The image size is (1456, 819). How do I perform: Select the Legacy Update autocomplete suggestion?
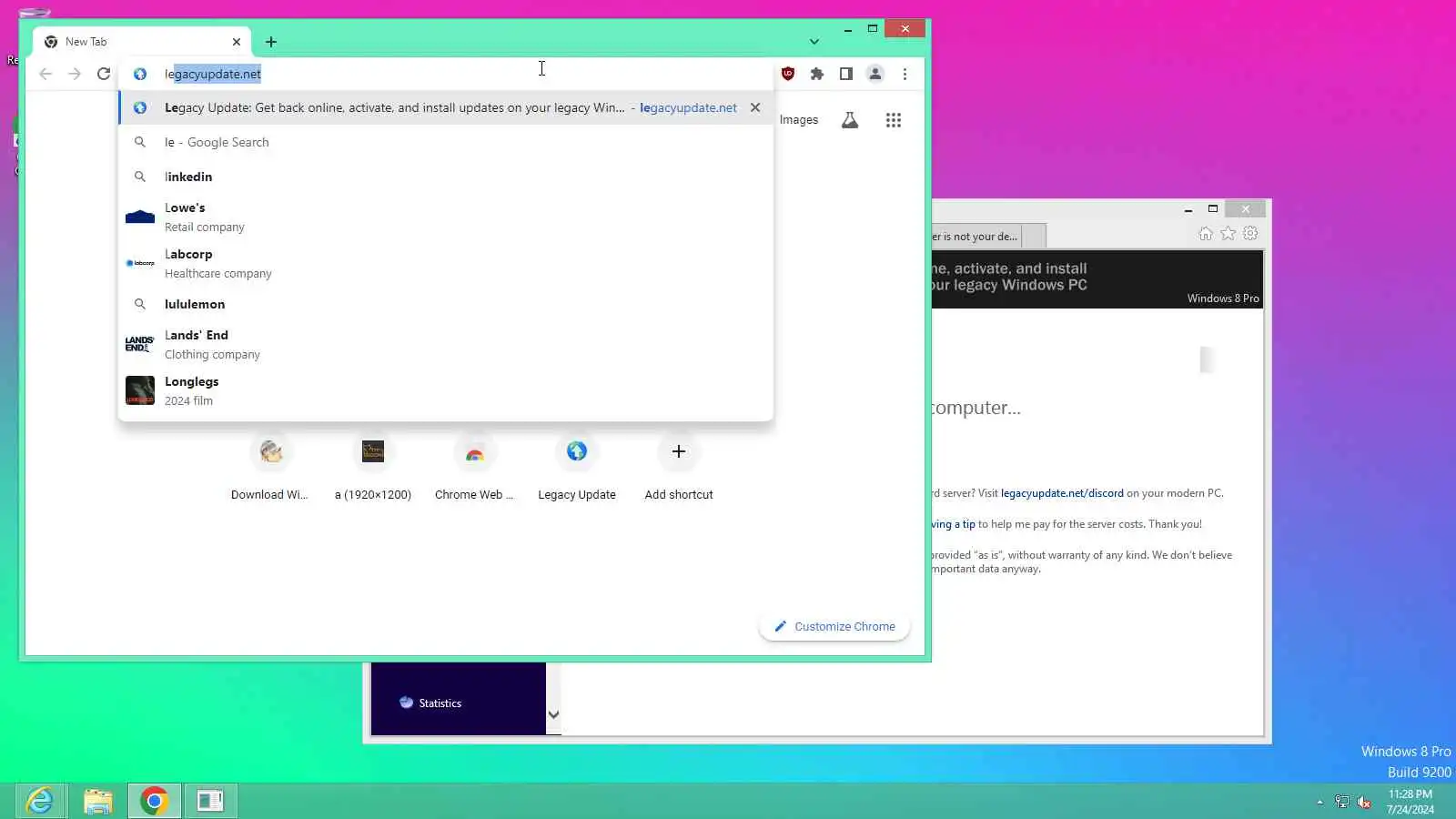[x=446, y=107]
